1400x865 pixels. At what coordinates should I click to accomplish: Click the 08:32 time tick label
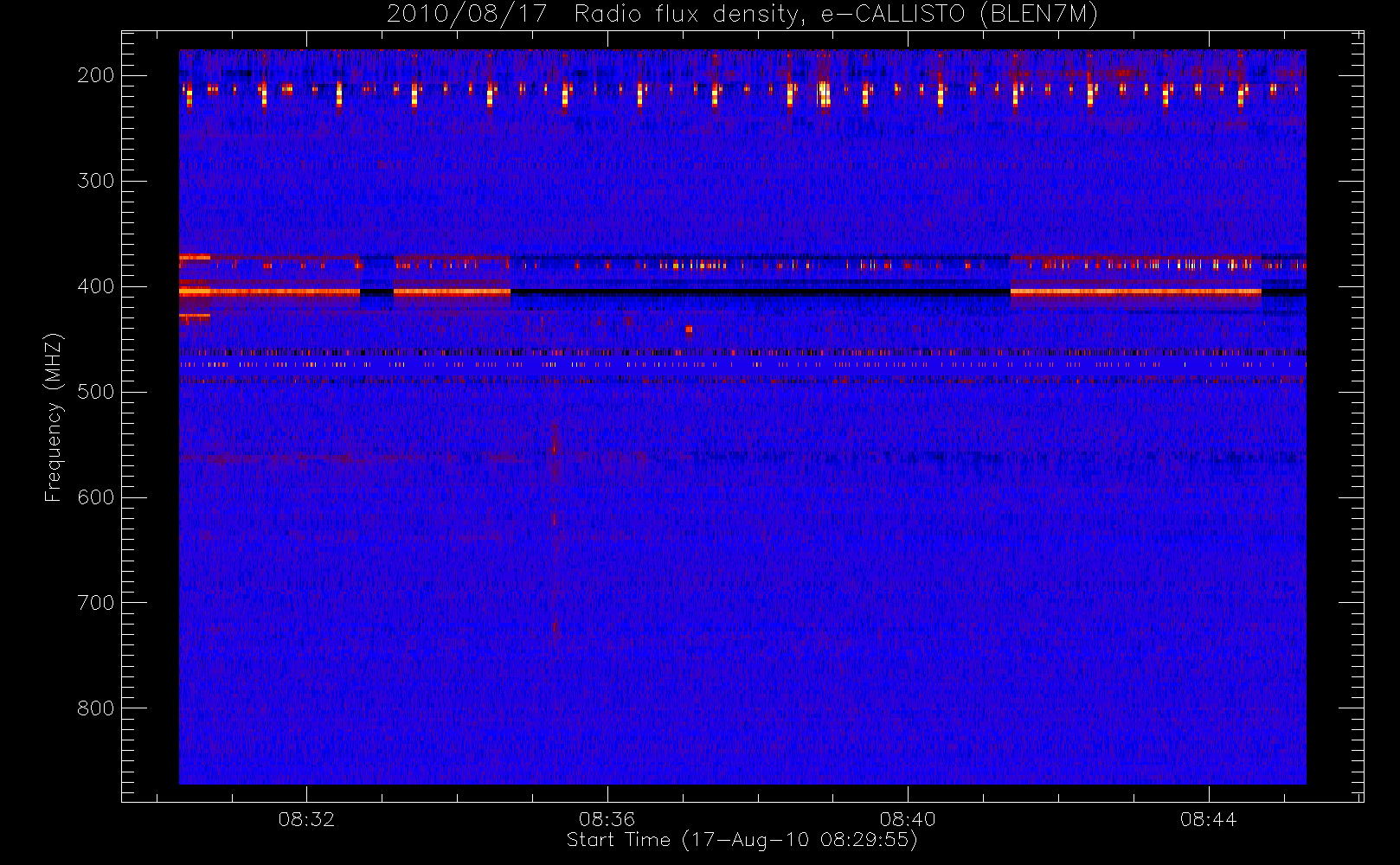[x=306, y=819]
